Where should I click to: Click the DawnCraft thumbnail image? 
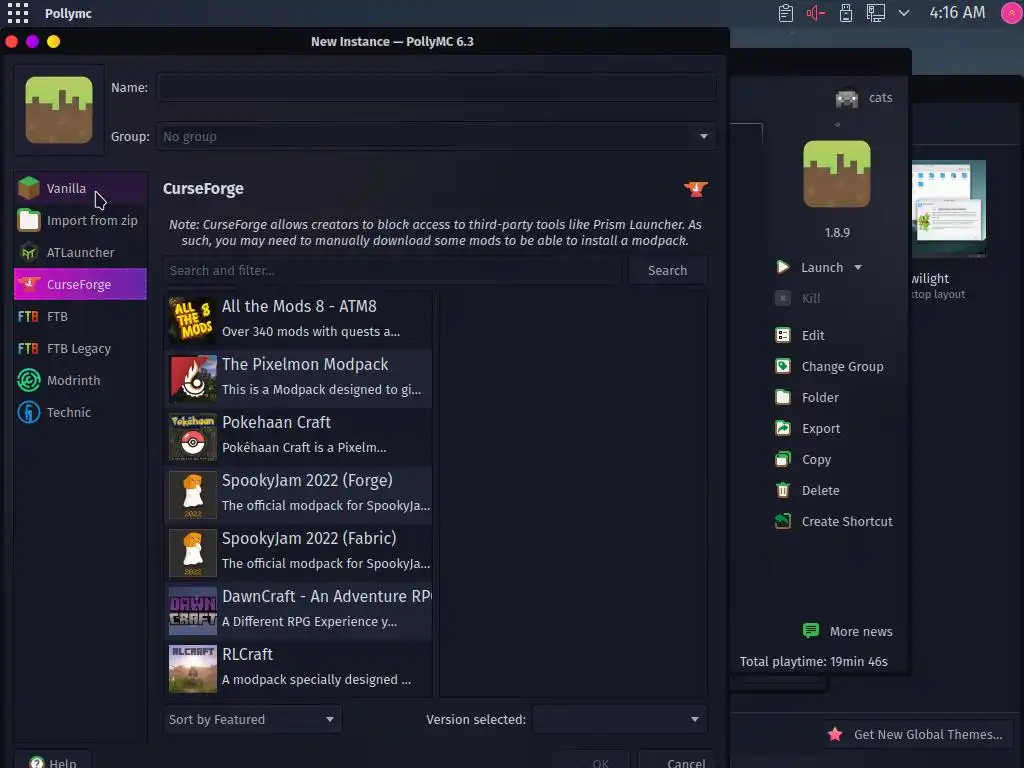point(193,611)
